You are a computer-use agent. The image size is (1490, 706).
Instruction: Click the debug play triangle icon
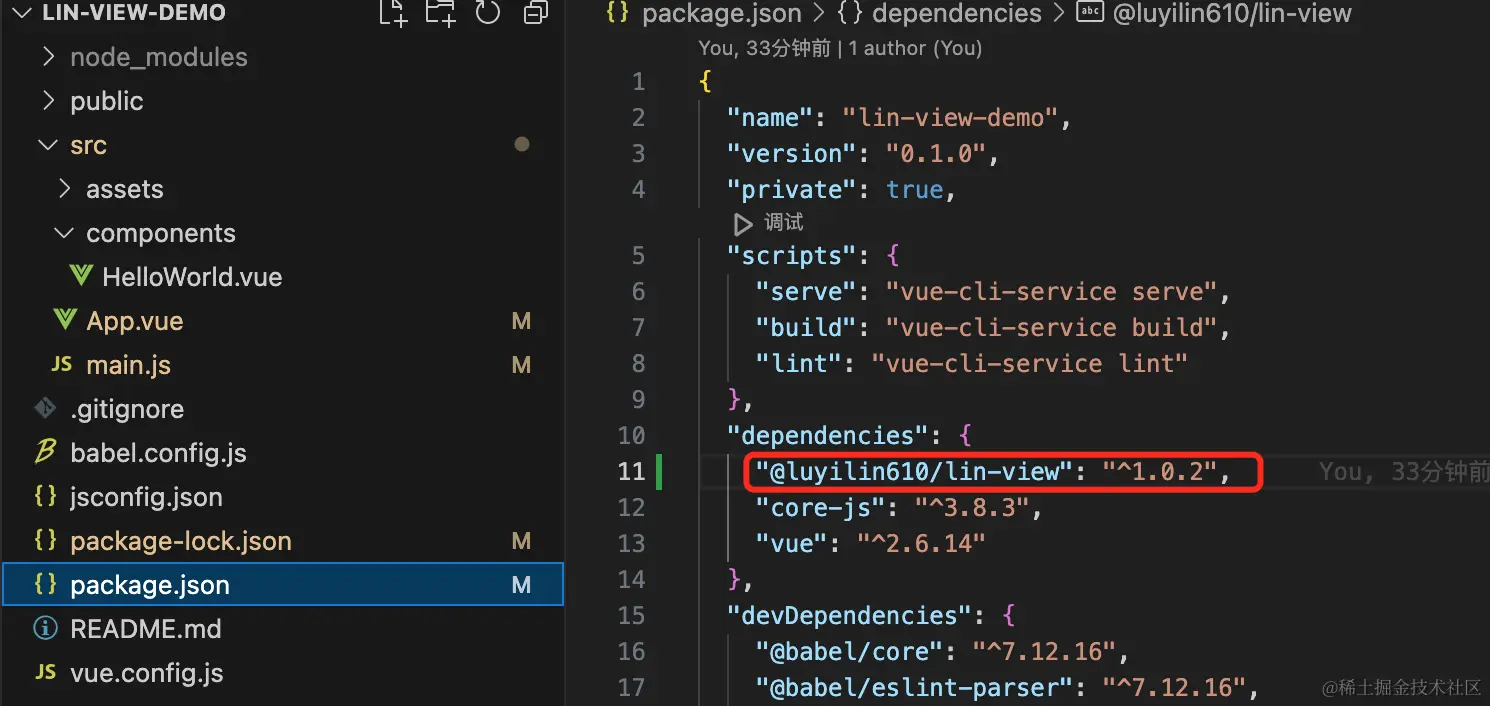tap(744, 223)
